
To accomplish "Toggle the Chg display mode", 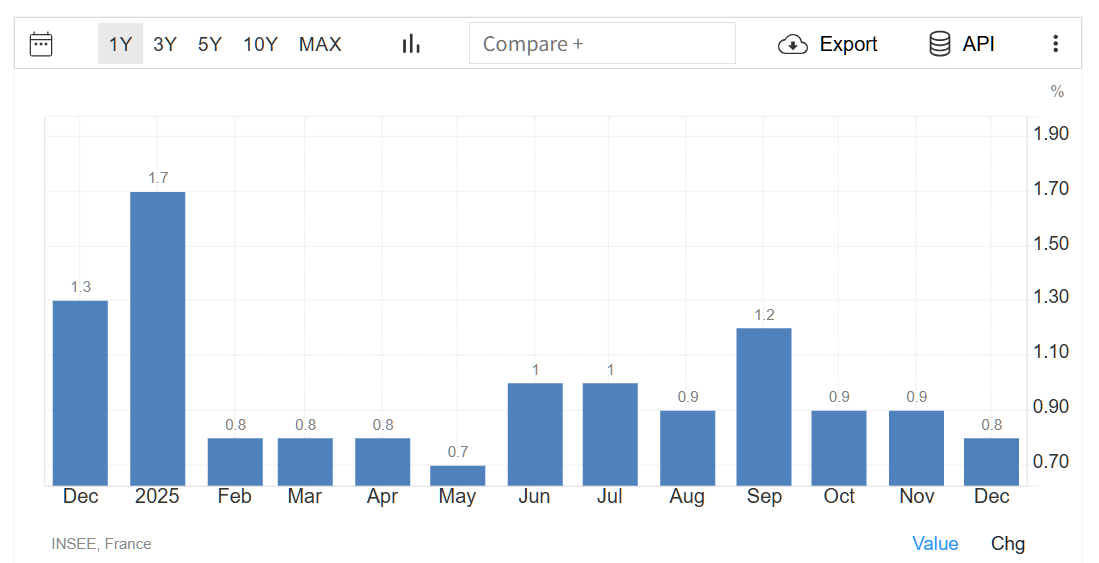I will pyautogui.click(x=1008, y=543).
